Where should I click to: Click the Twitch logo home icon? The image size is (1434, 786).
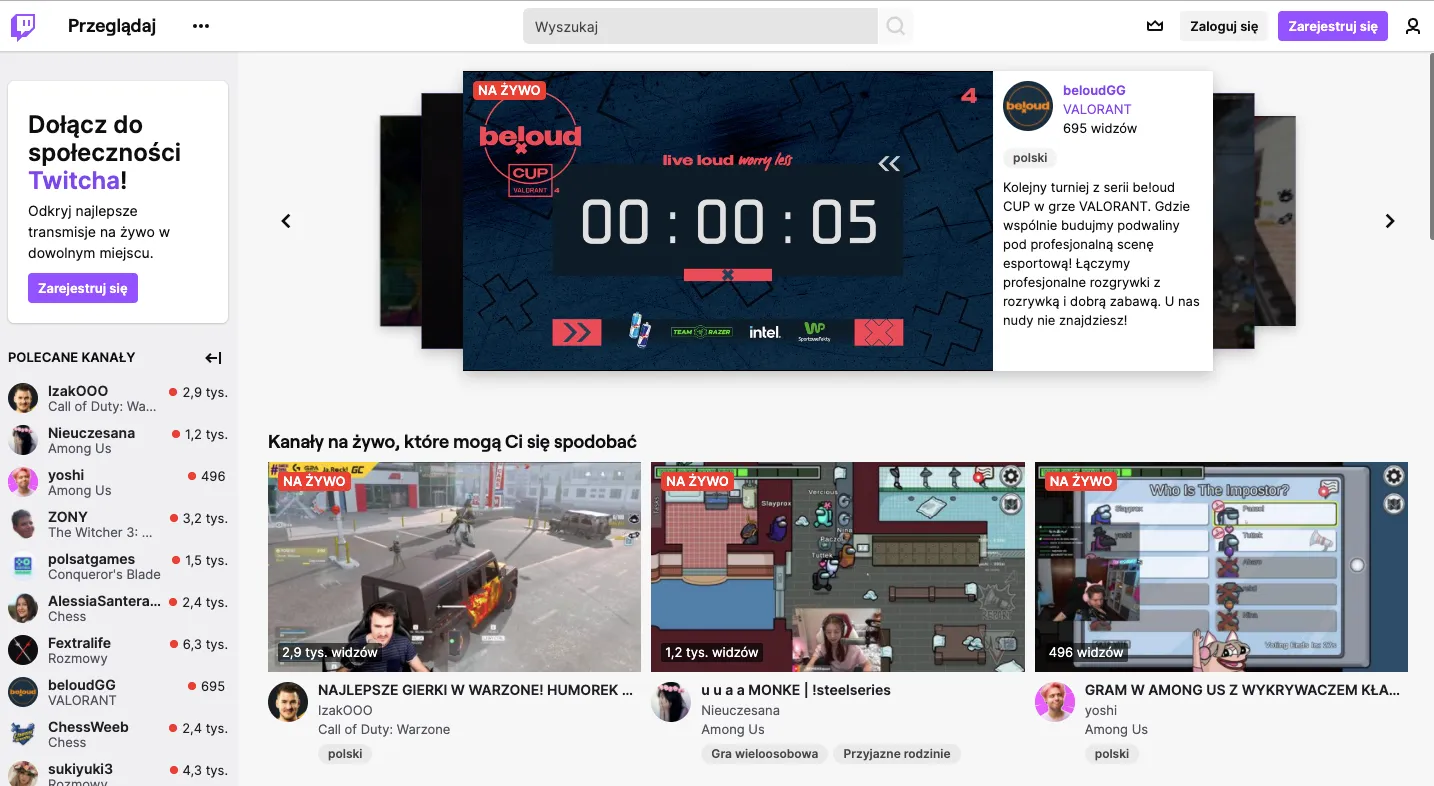tap(23, 27)
